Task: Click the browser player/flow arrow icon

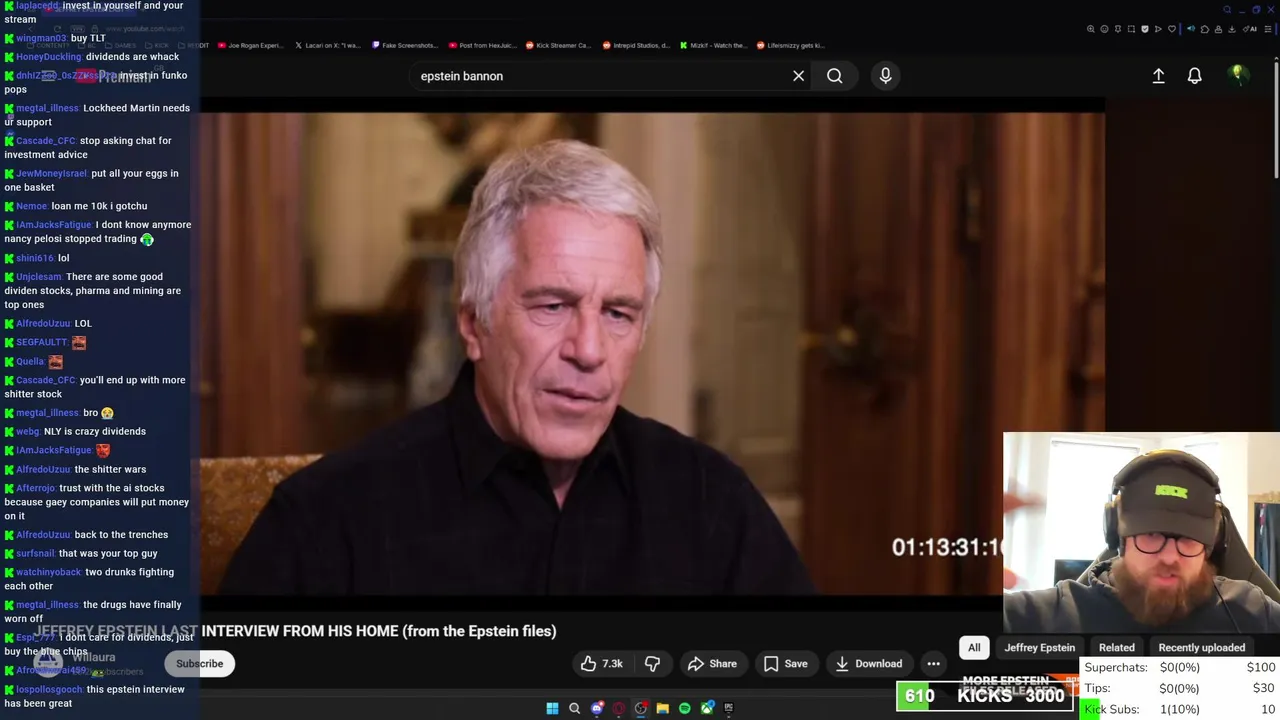Action: click(x=1158, y=29)
